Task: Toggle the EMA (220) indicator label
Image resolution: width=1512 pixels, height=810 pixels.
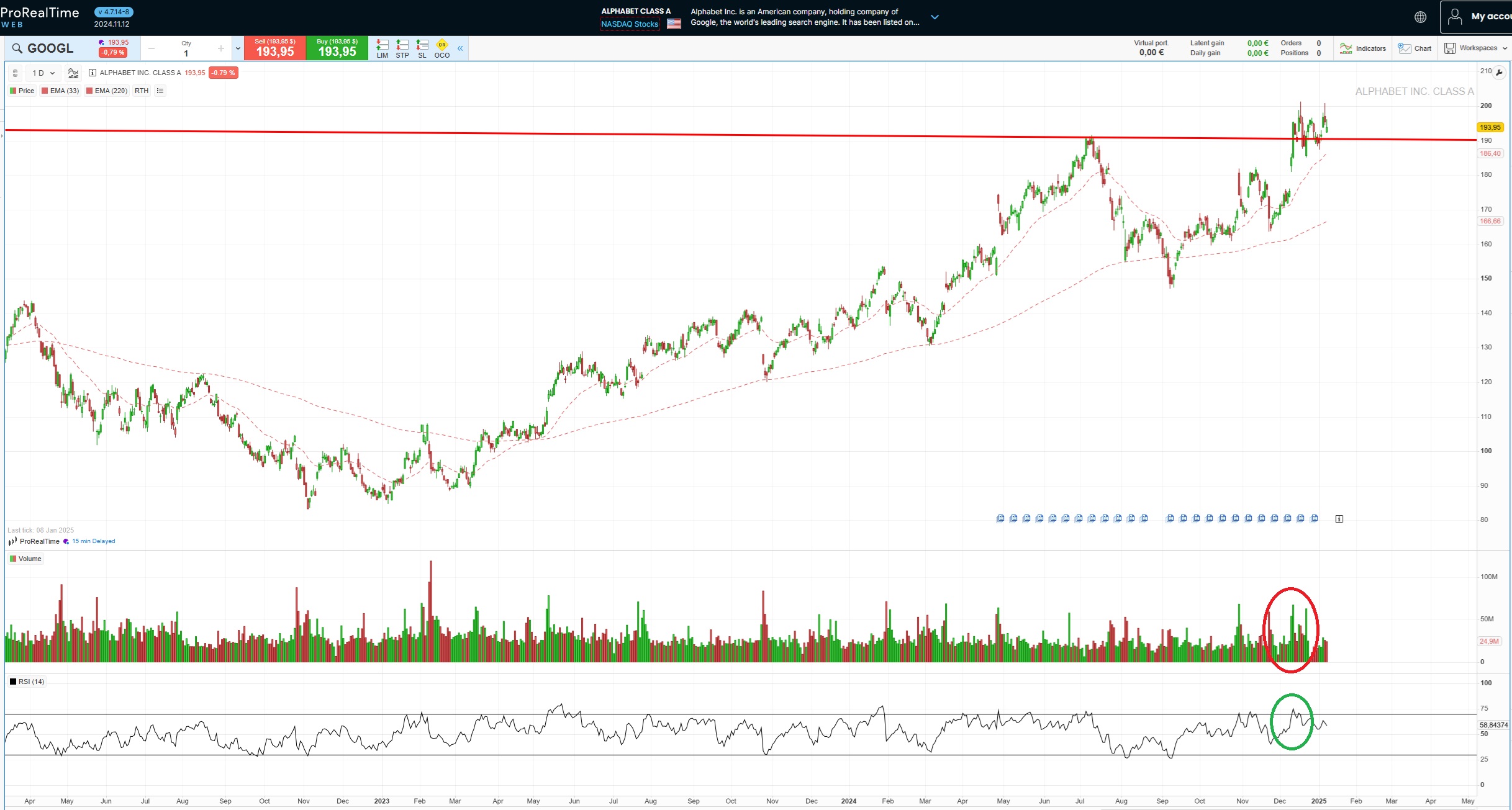Action: [107, 91]
